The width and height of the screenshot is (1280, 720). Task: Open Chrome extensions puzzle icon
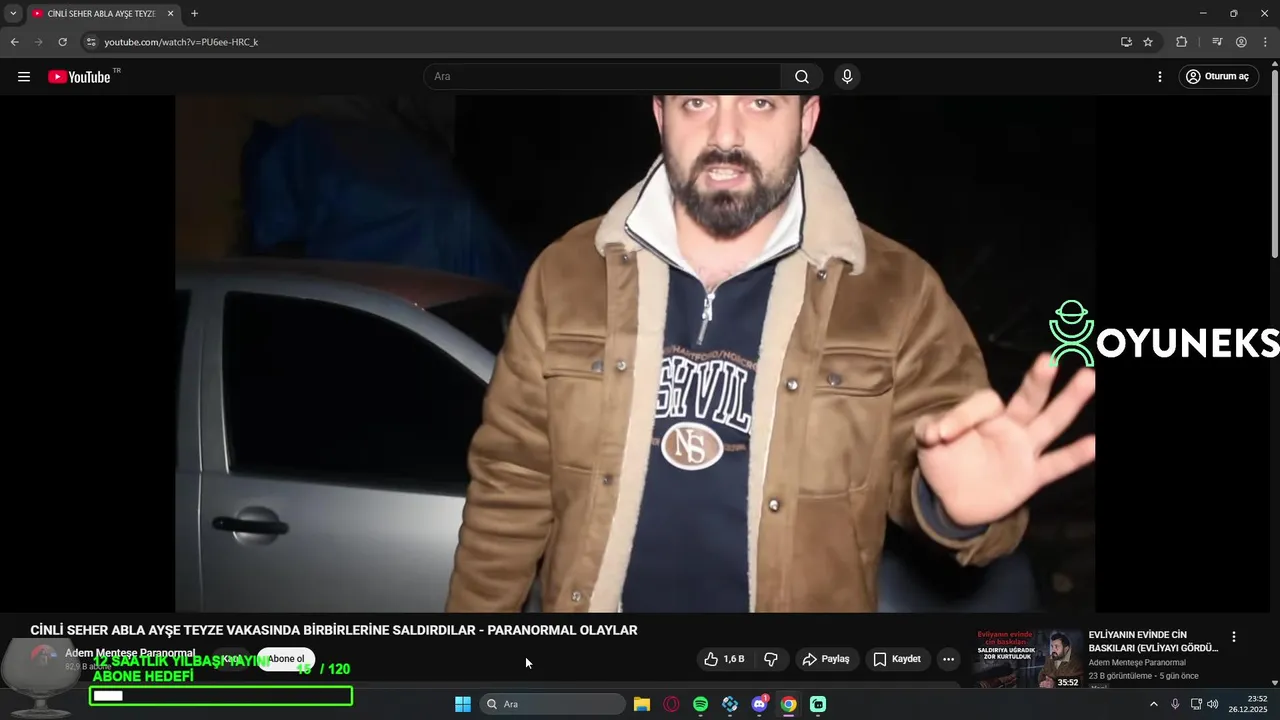(1181, 42)
